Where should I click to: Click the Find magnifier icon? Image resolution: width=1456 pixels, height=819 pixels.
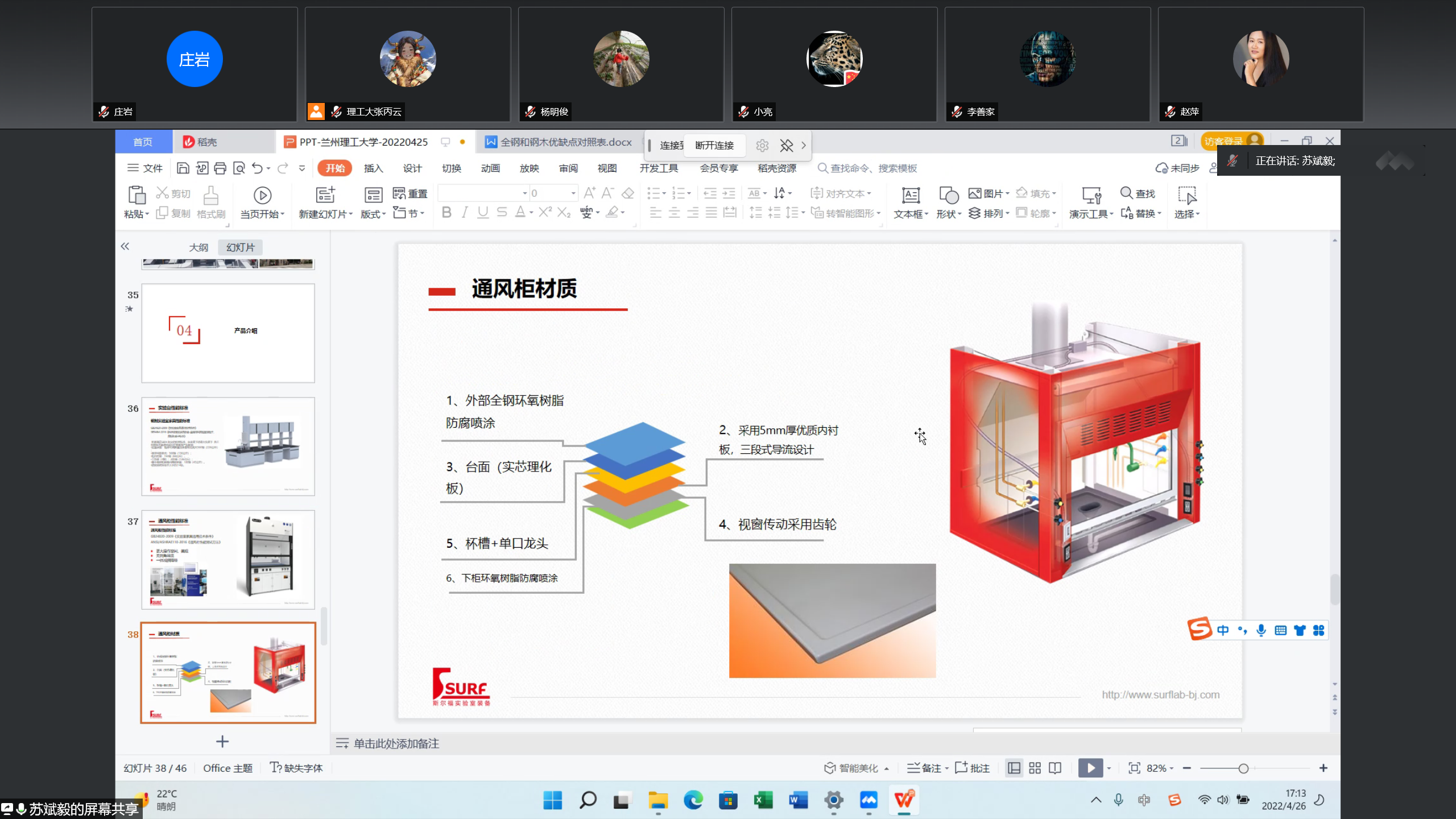pos(1126,193)
